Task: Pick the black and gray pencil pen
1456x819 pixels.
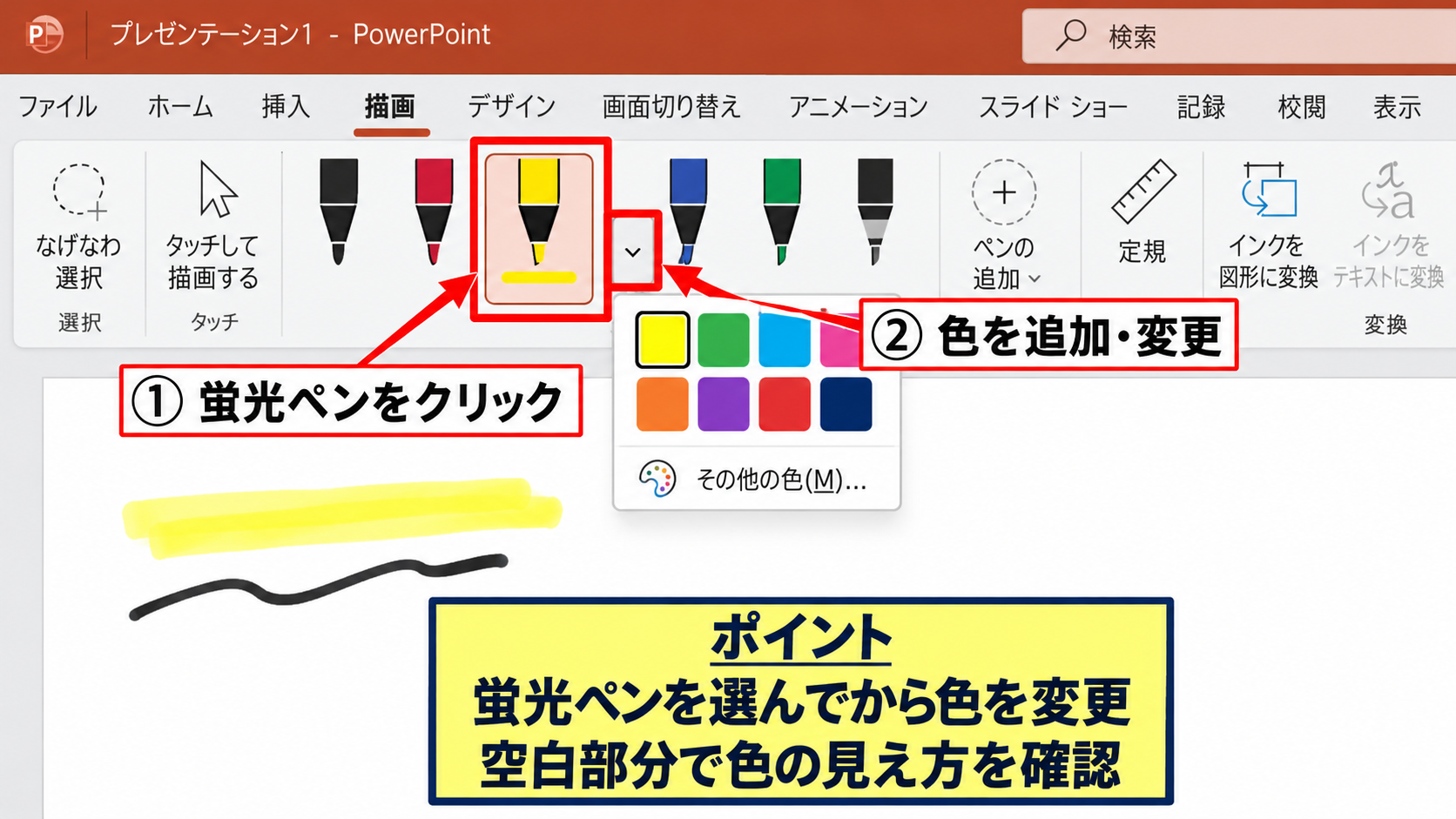Action: click(x=875, y=211)
